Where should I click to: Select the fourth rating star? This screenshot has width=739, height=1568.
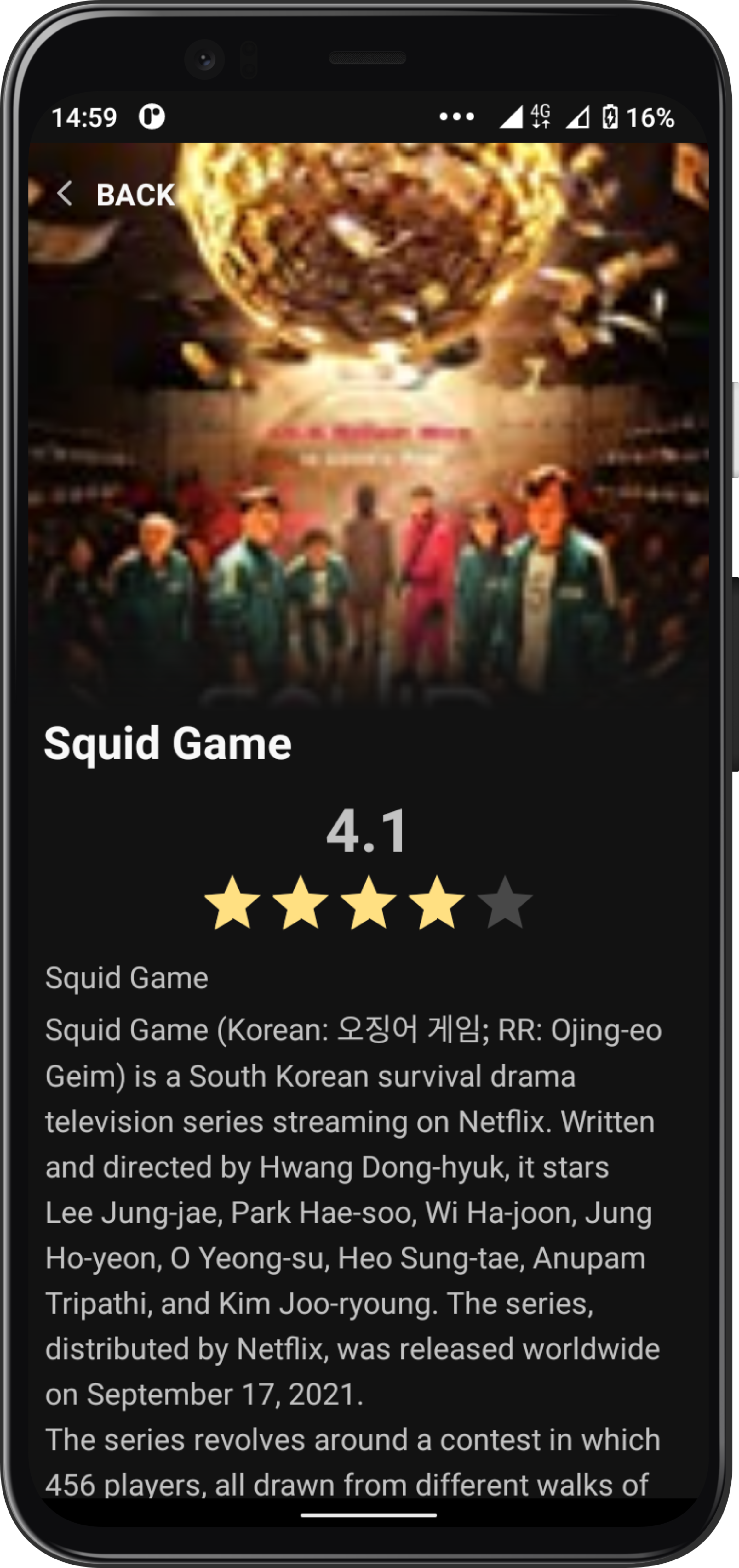pyautogui.click(x=437, y=902)
